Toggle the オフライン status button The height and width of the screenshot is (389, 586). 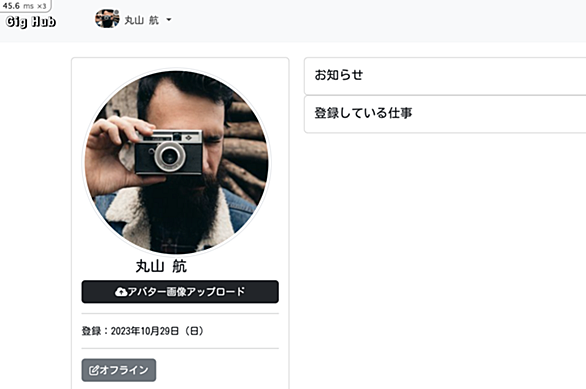point(119,370)
